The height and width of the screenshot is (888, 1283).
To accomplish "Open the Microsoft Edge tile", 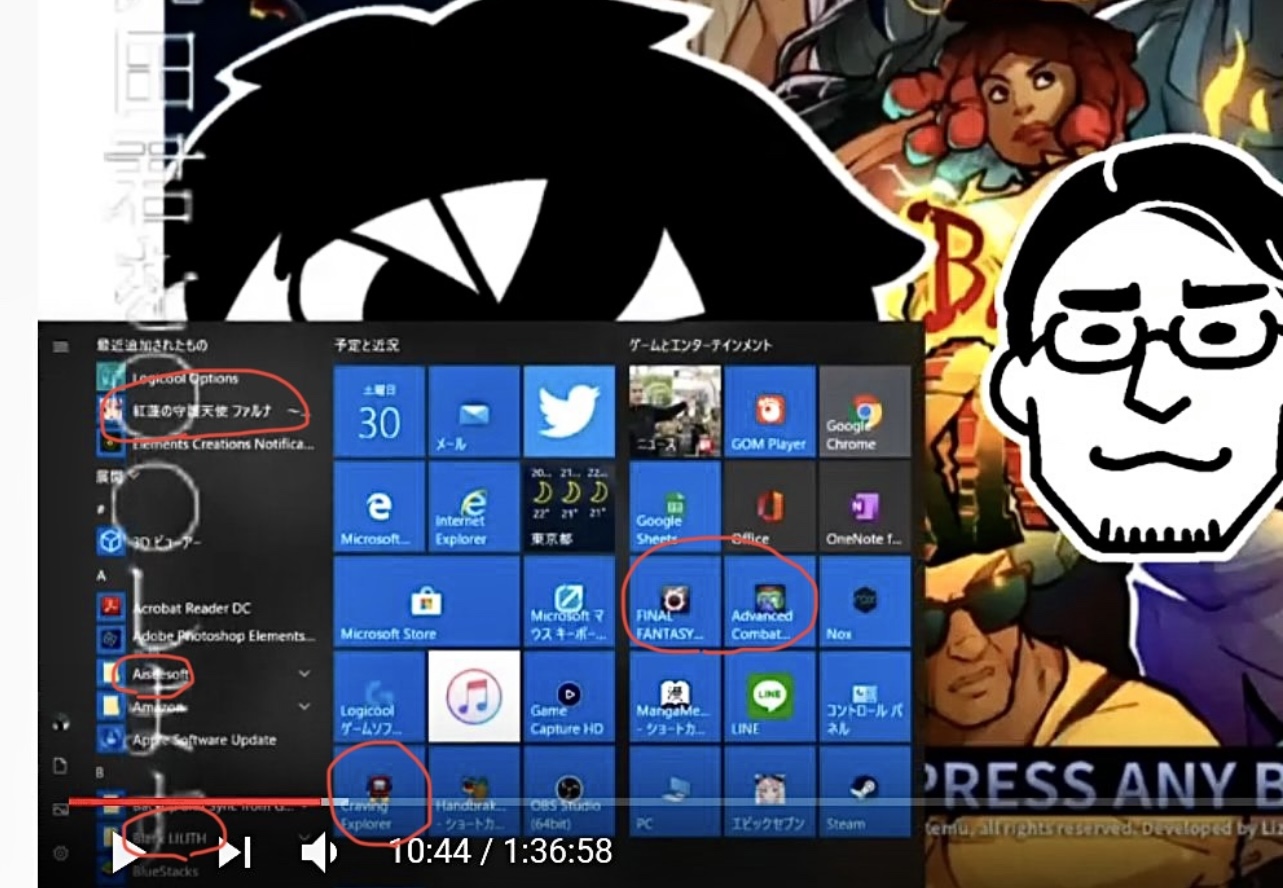I will point(379,507).
